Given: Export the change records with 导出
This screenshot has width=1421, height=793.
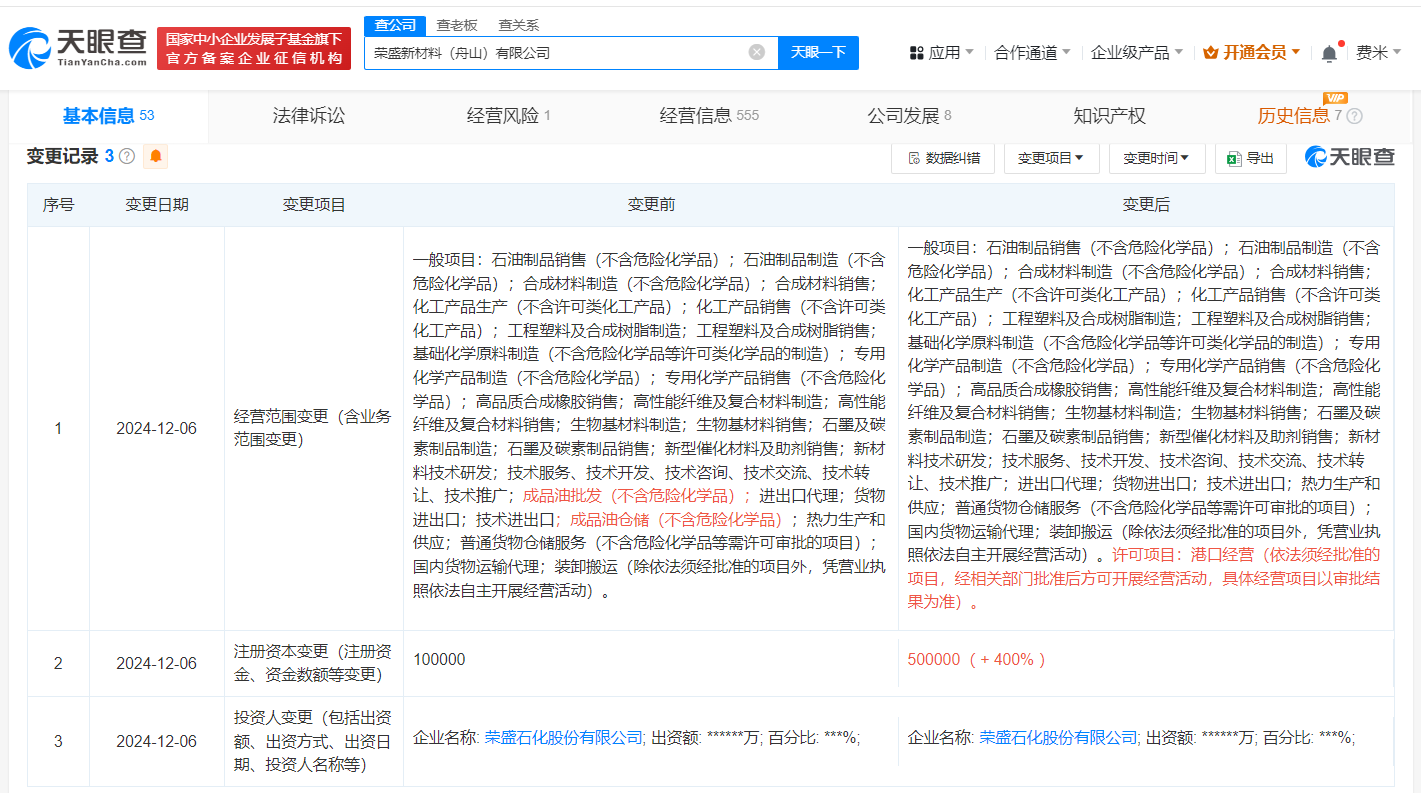Looking at the screenshot, I should pos(1250,158).
